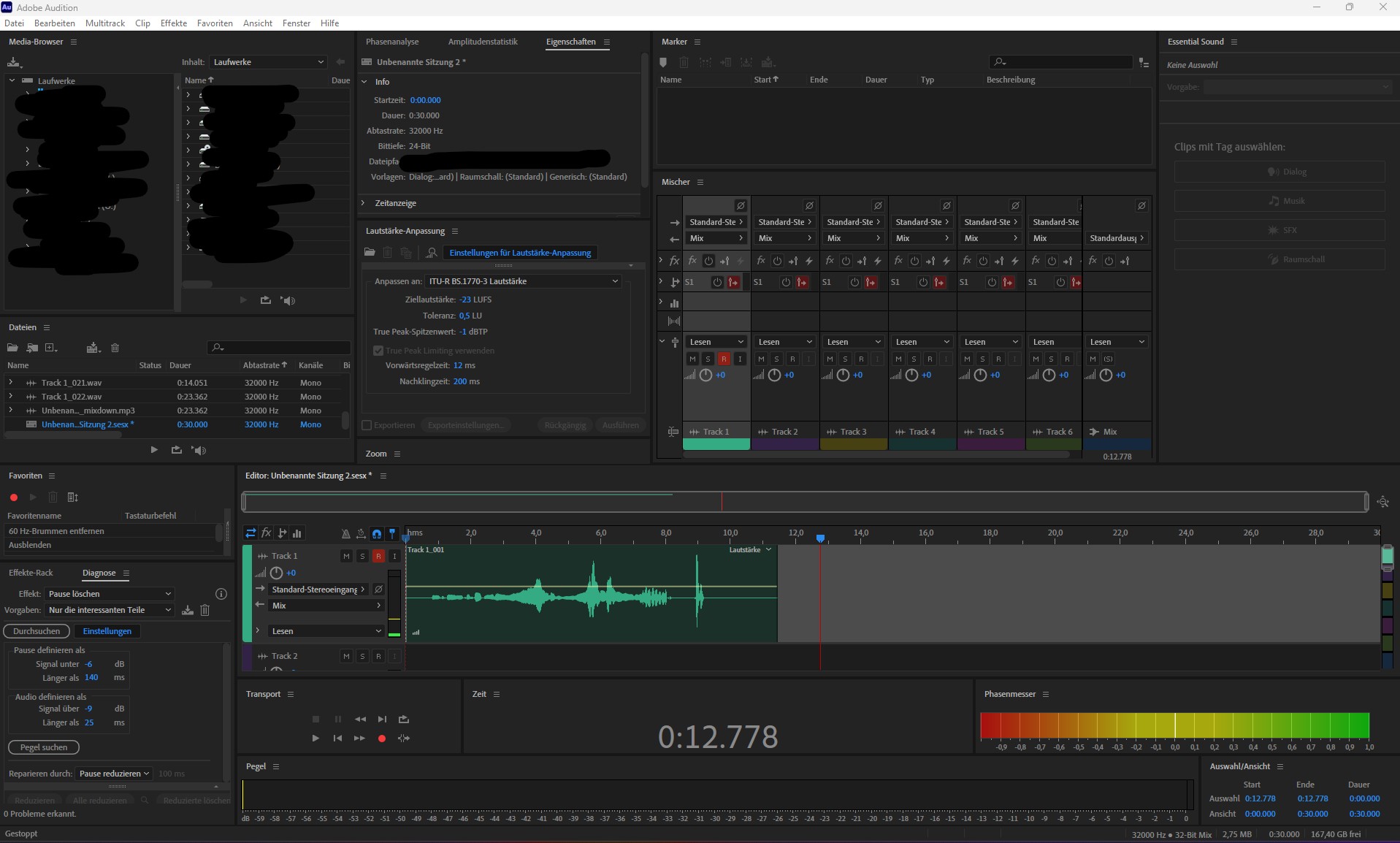Click the zoom out full icon beside navigator
Viewport: 1400px width, 843px height.
pyautogui.click(x=1382, y=502)
